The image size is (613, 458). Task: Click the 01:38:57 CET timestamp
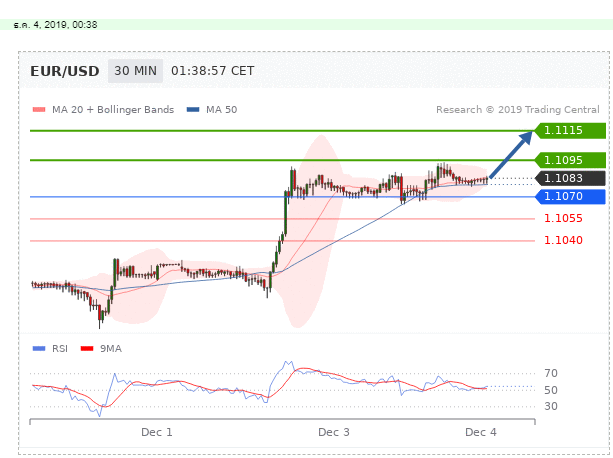(213, 71)
